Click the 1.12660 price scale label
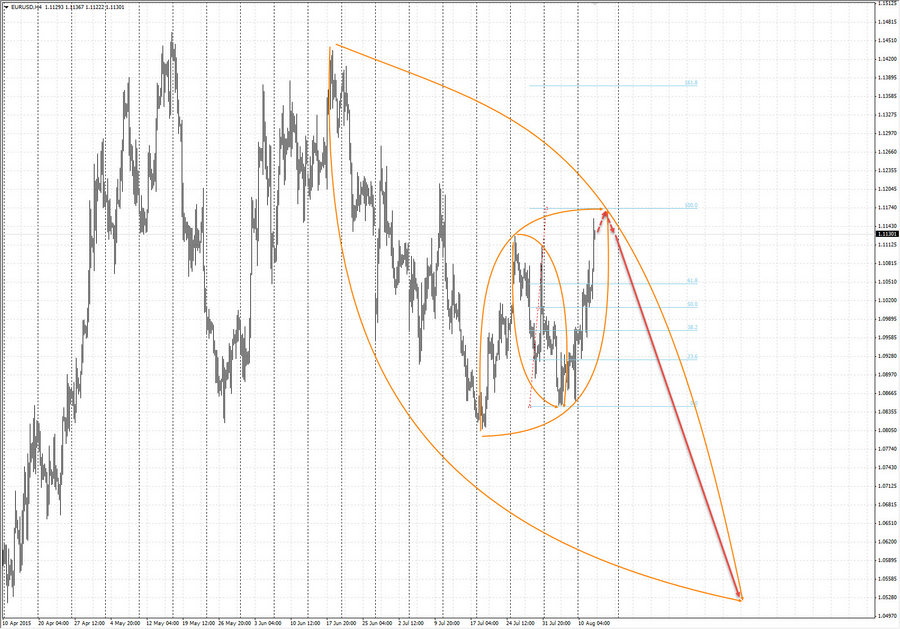This screenshot has height=629, width=900. (887, 152)
